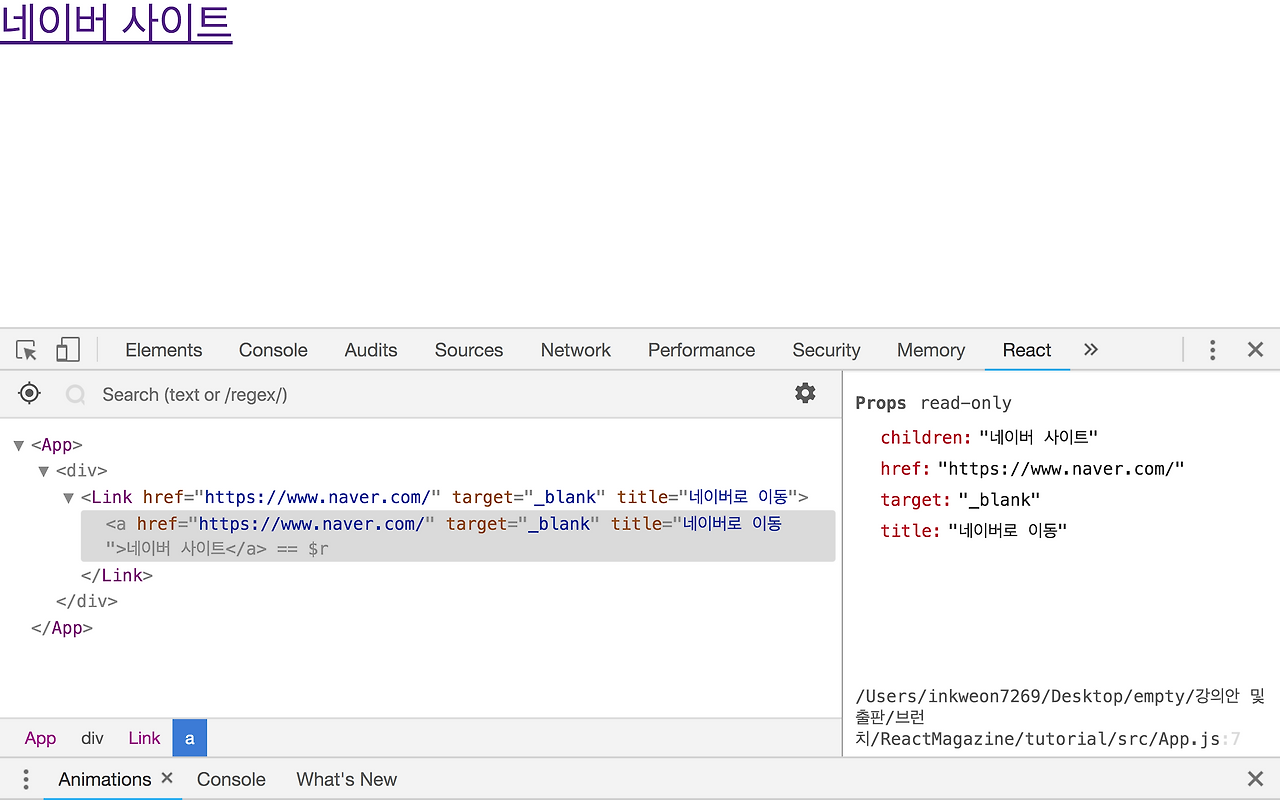
Task: Show more DevTools tabs chevron
Action: click(x=1091, y=349)
